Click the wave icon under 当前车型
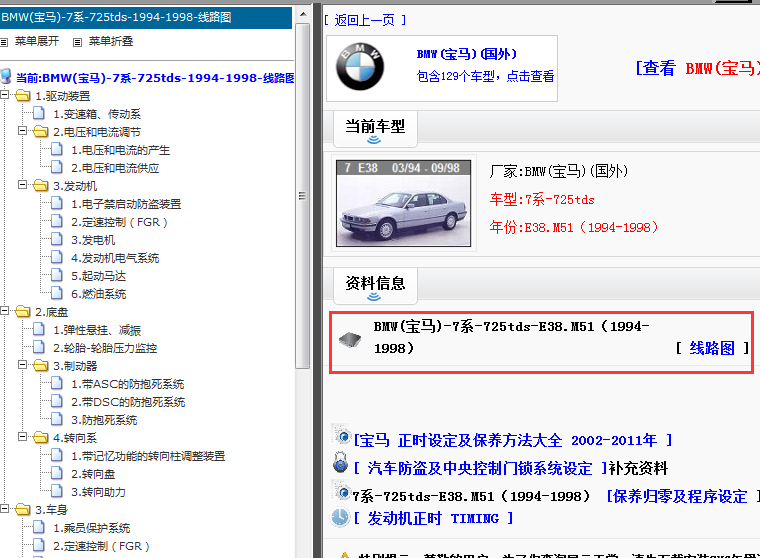This screenshot has height=558, width=760. tap(374, 140)
